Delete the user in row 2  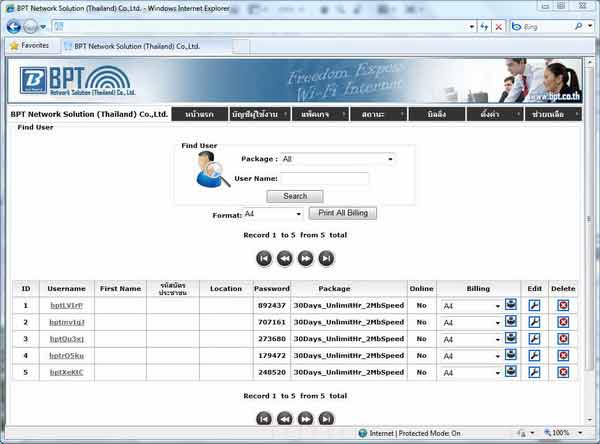tap(563, 322)
